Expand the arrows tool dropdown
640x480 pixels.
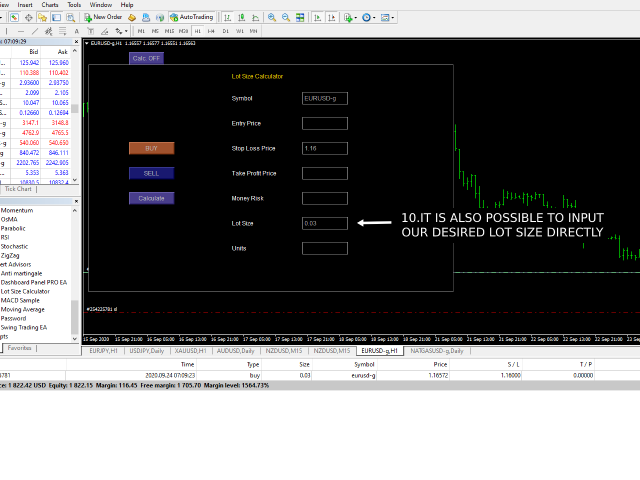(126, 31)
